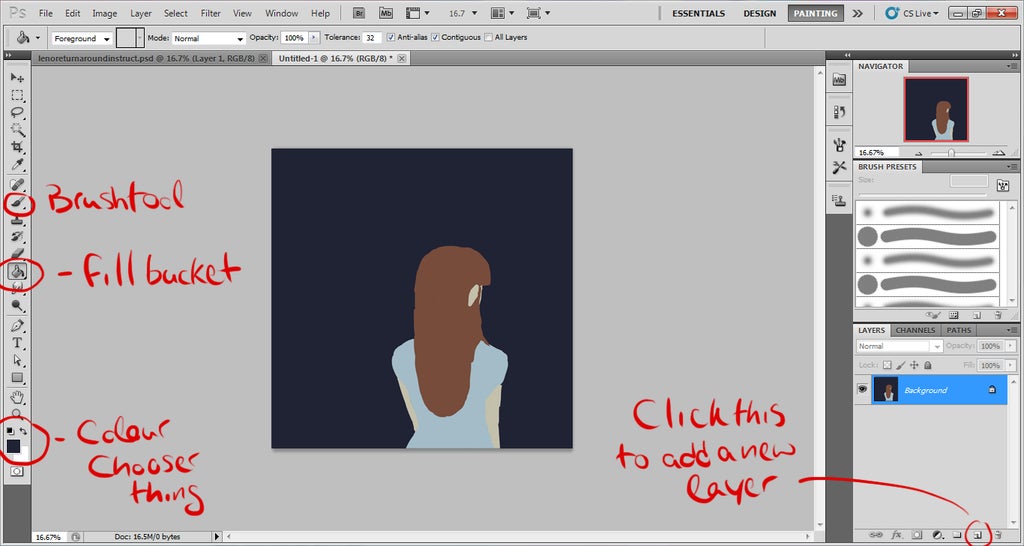Activate the Hand tool

click(17, 396)
